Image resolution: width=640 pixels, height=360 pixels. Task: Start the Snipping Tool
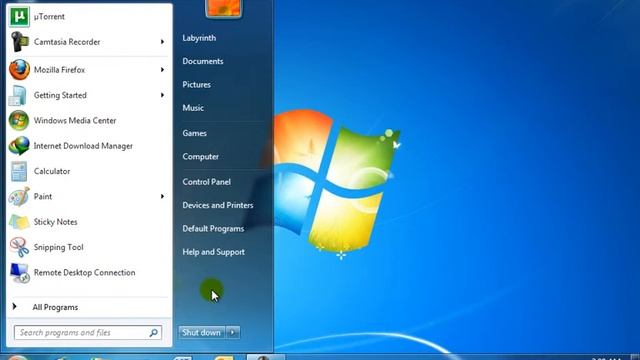[x=89, y=247]
